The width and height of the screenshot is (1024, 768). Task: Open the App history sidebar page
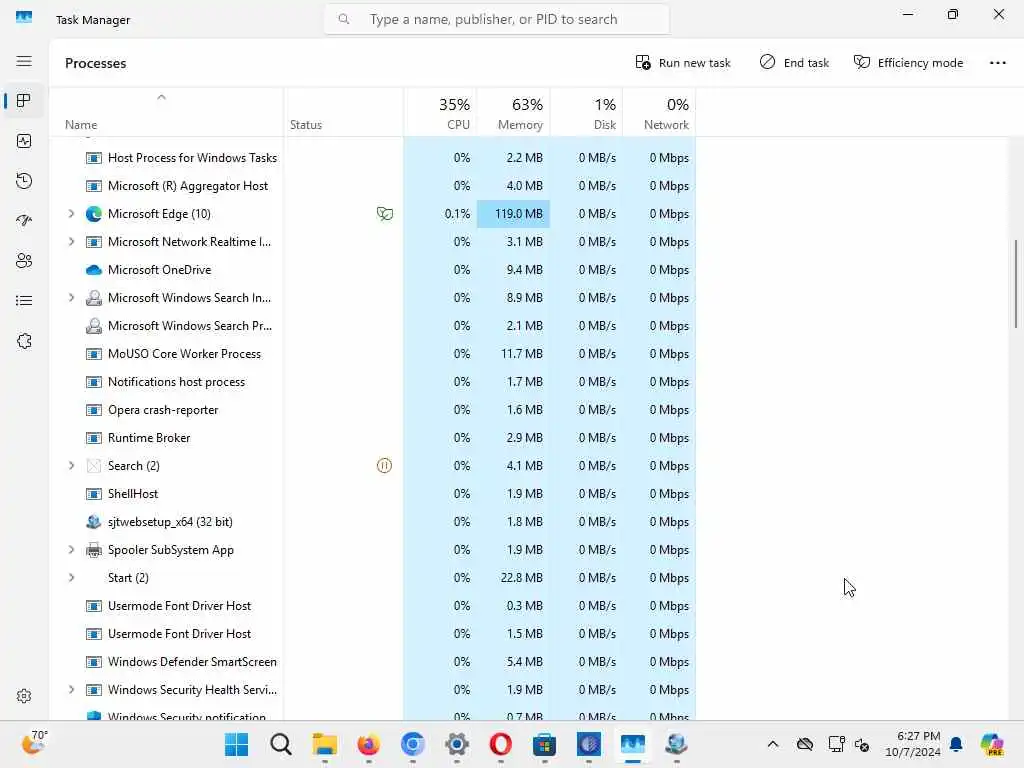24,181
